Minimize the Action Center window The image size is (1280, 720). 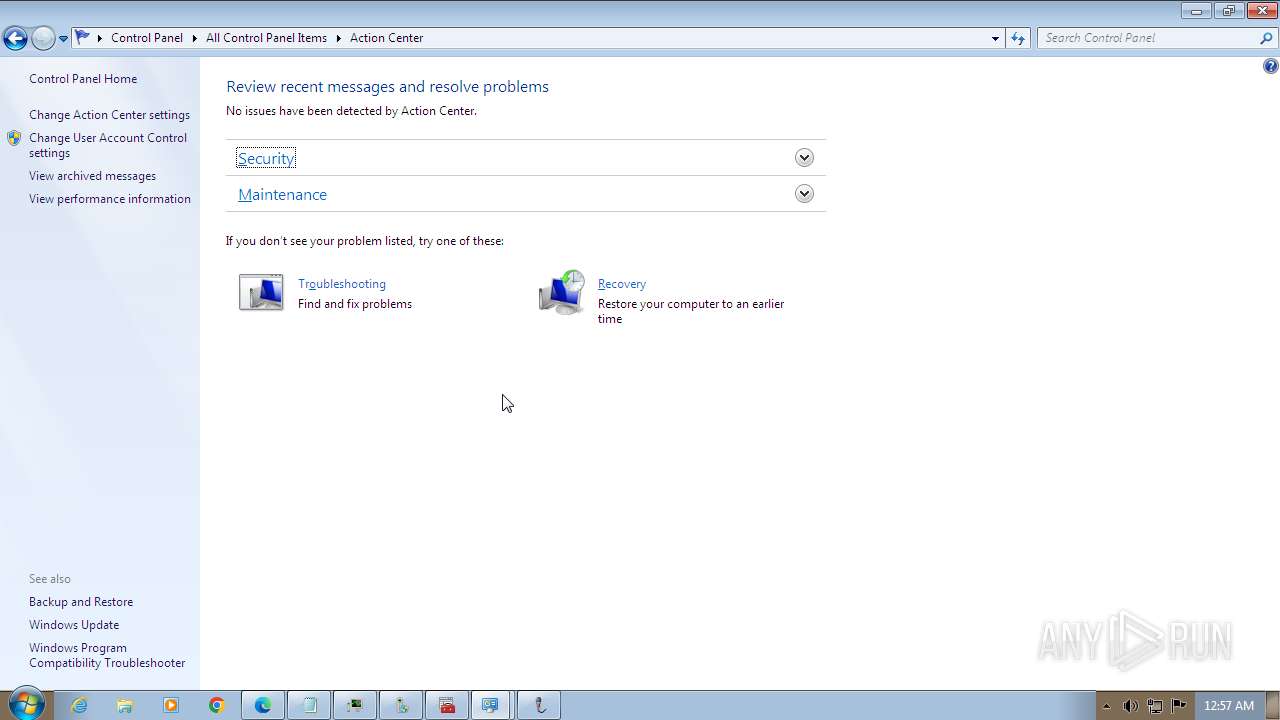[1196, 11]
